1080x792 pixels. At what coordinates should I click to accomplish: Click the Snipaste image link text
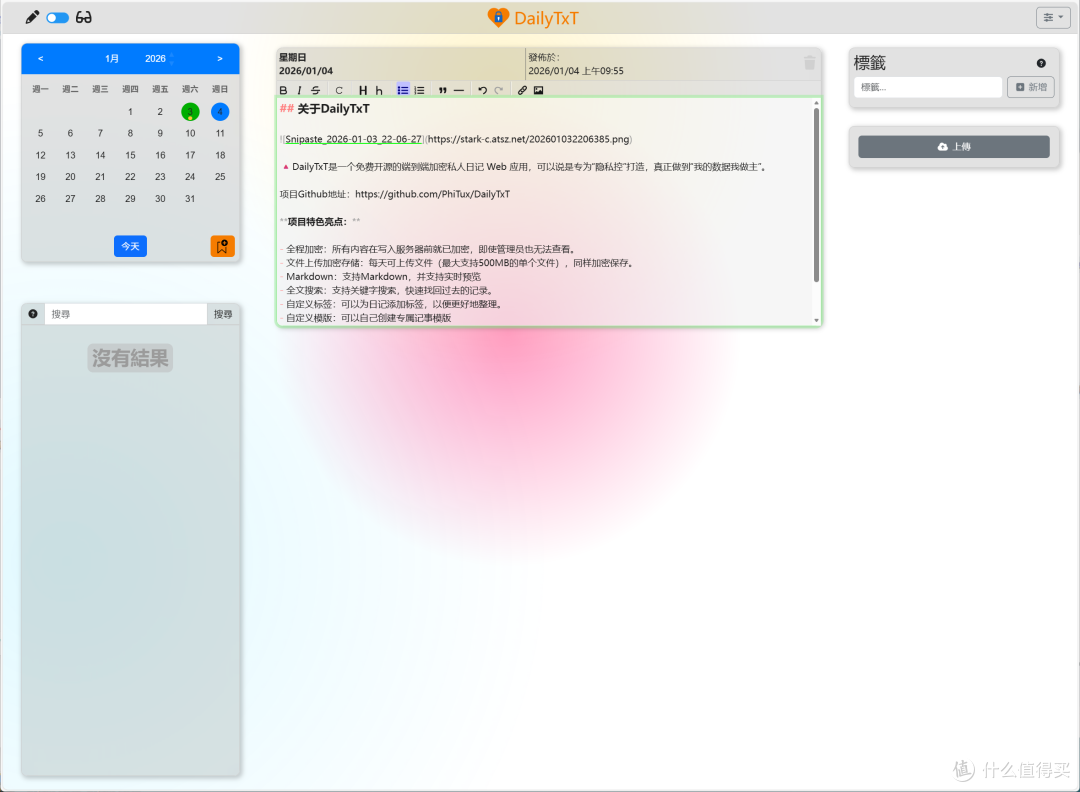353,139
